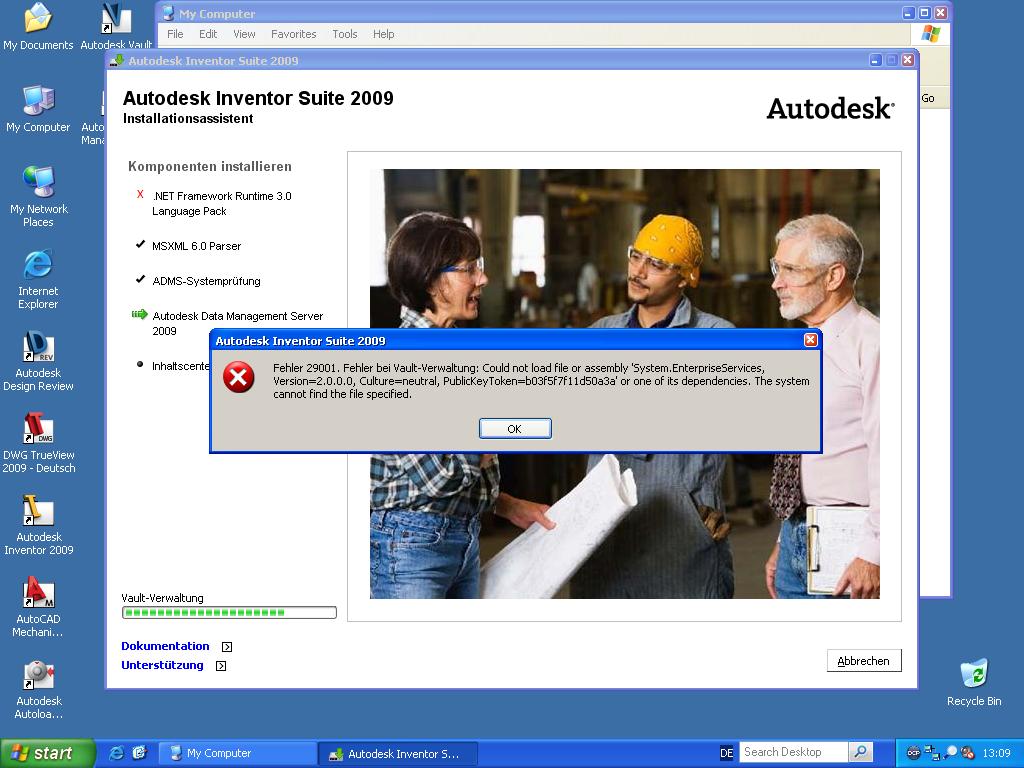1024x768 pixels.
Task: Open the Edit menu in My Computer
Action: click(208, 34)
